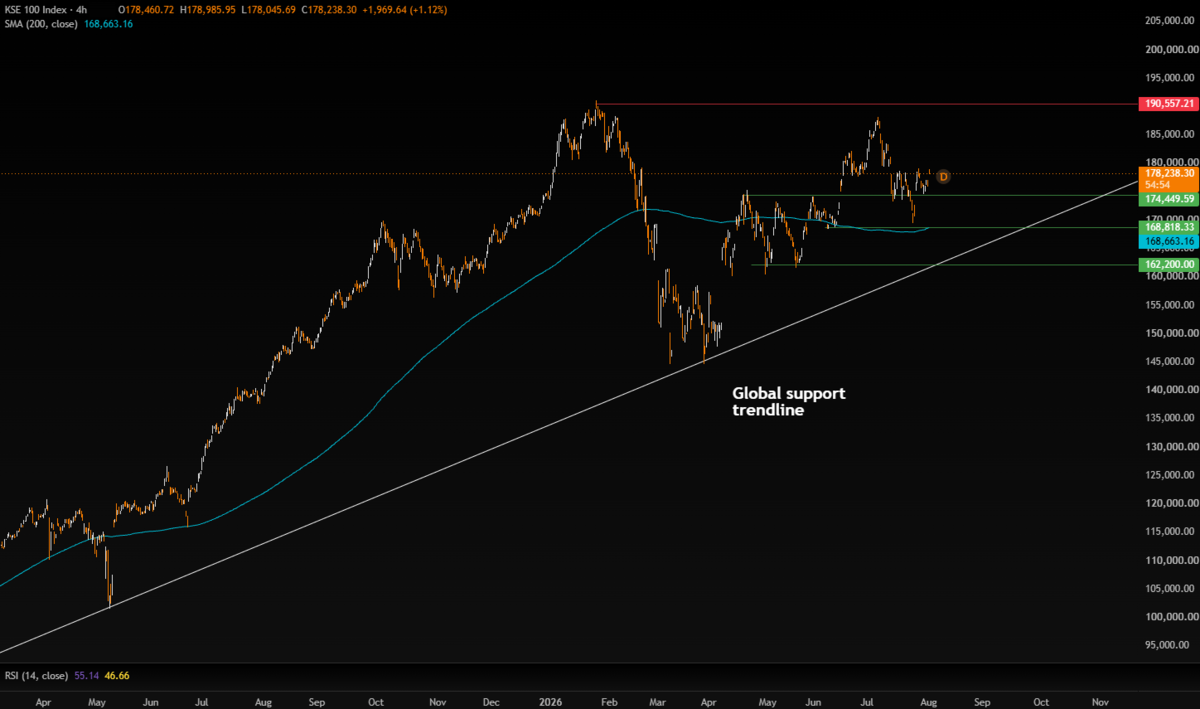Viewport: 1200px width, 709px height.
Task: Click the 120,000.00 price axis label
Action: (x=1172, y=504)
